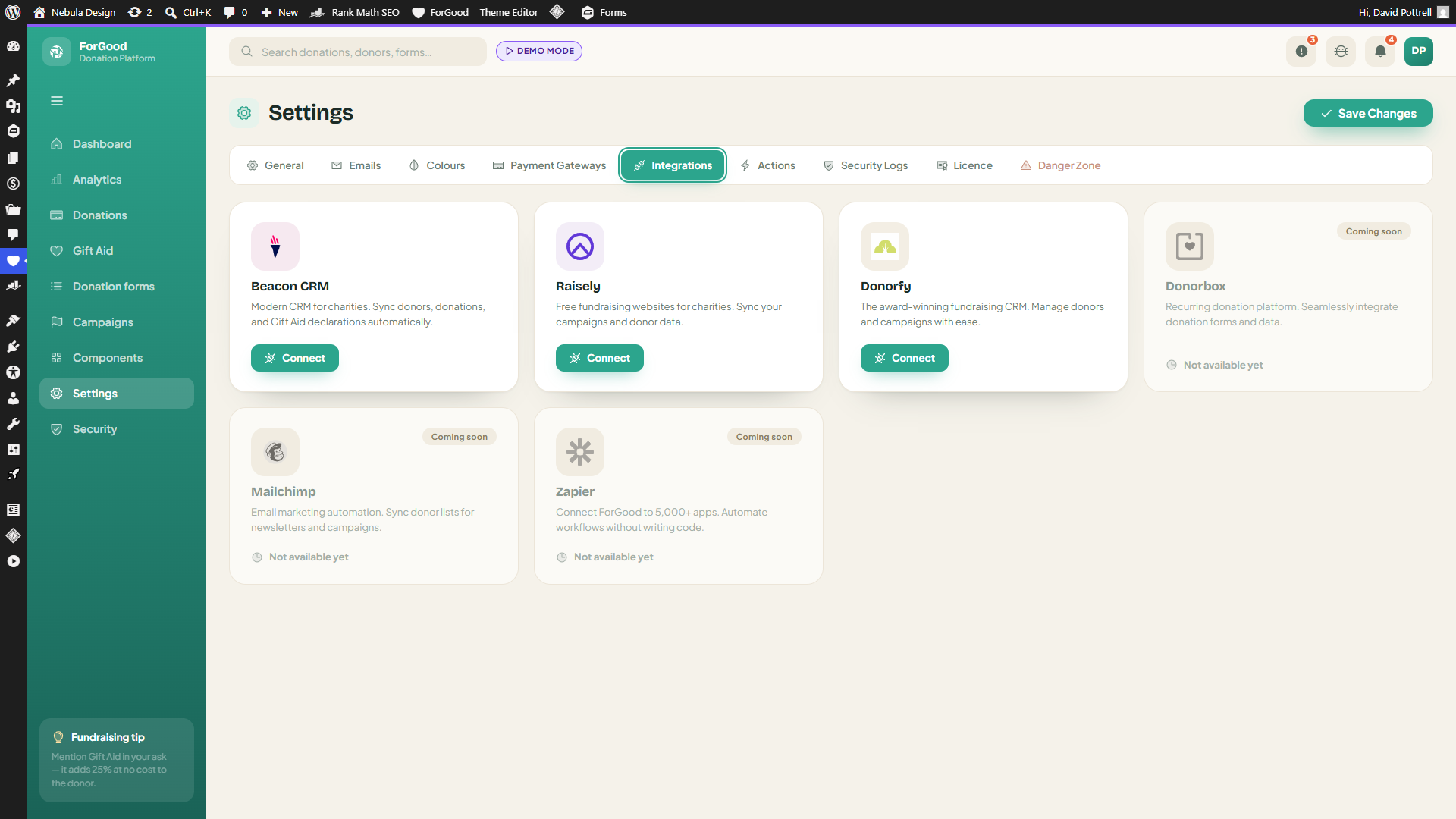Click the DEMO MODE badge
The width and height of the screenshot is (1456, 819).
point(539,51)
